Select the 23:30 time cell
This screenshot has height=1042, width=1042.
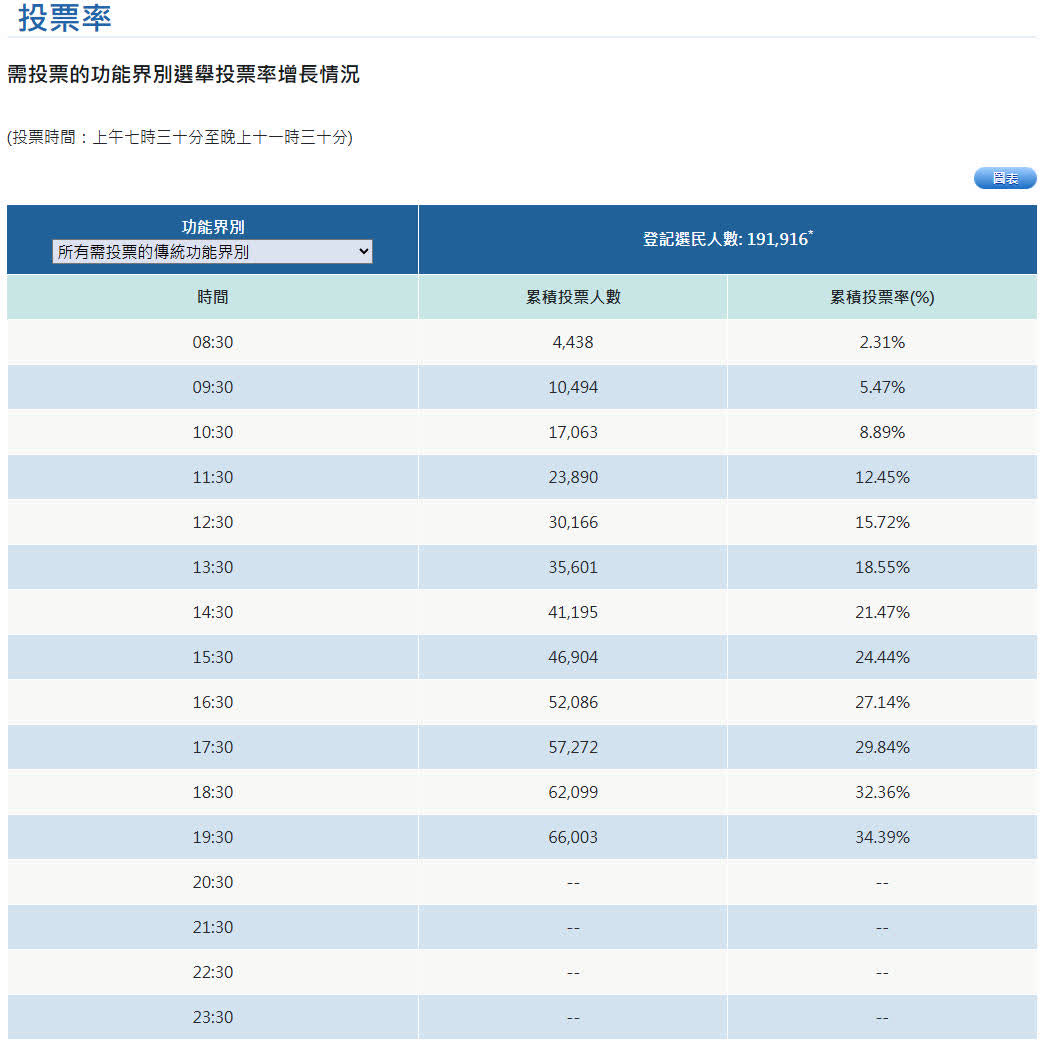coord(212,1017)
